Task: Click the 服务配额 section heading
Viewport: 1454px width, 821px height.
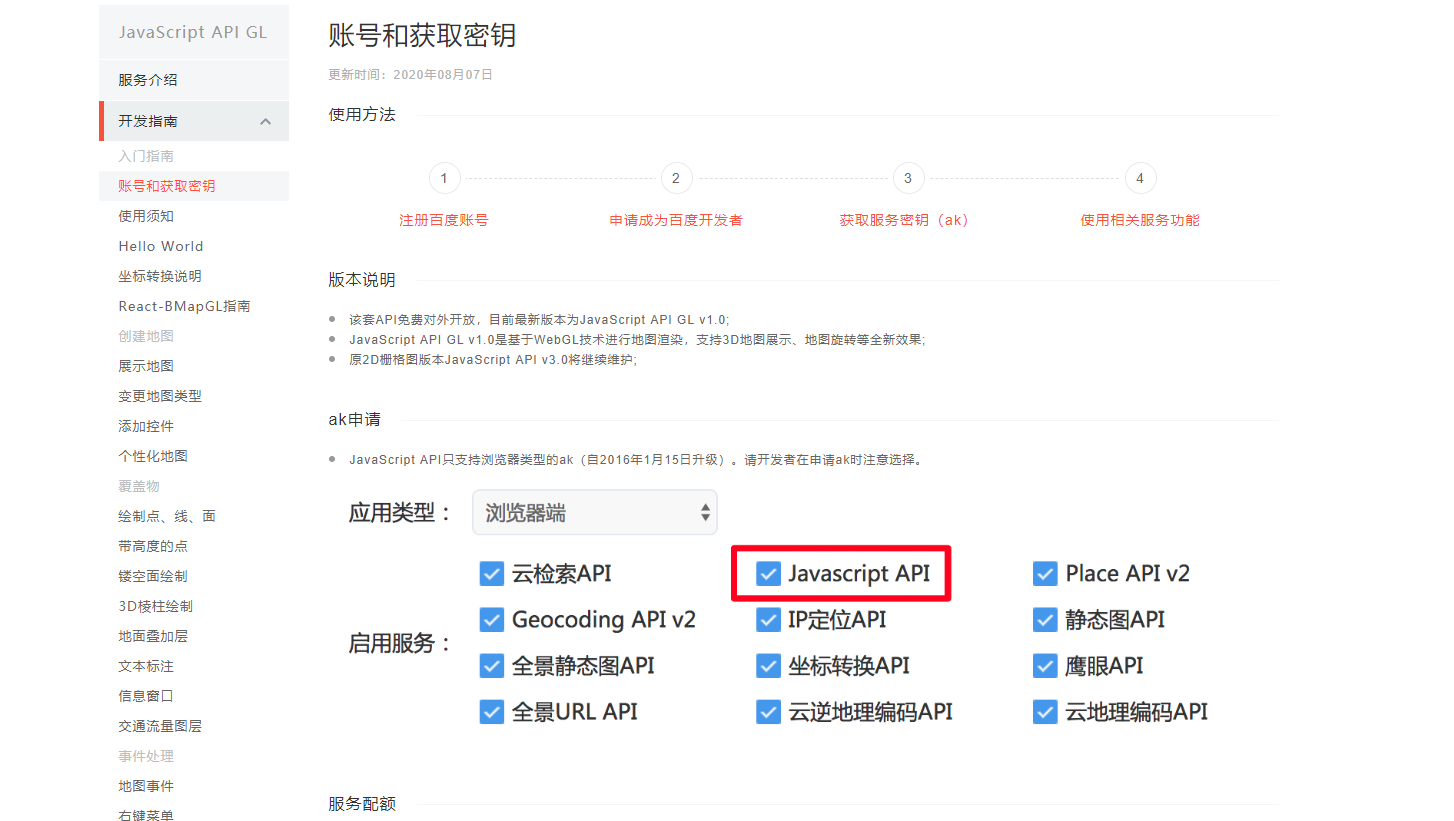Action: [x=362, y=804]
